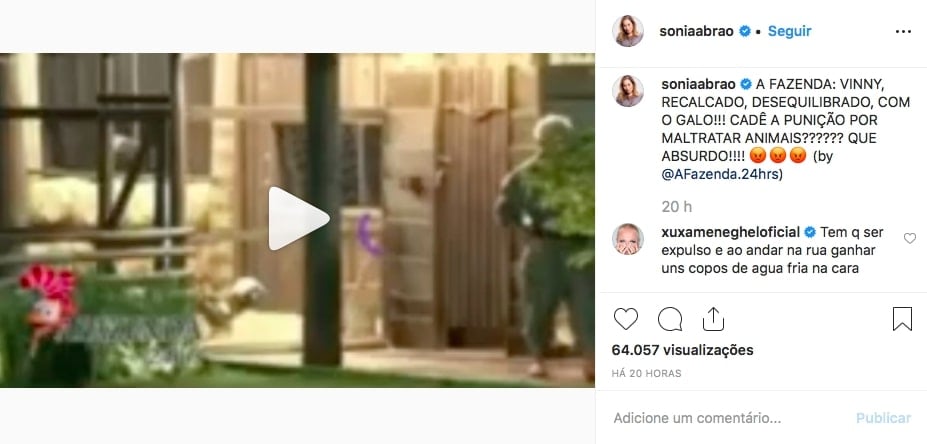This screenshot has height=444, width=927.
Task: Open the soniaabrao avatar beside the caption
Action: (x=628, y=90)
